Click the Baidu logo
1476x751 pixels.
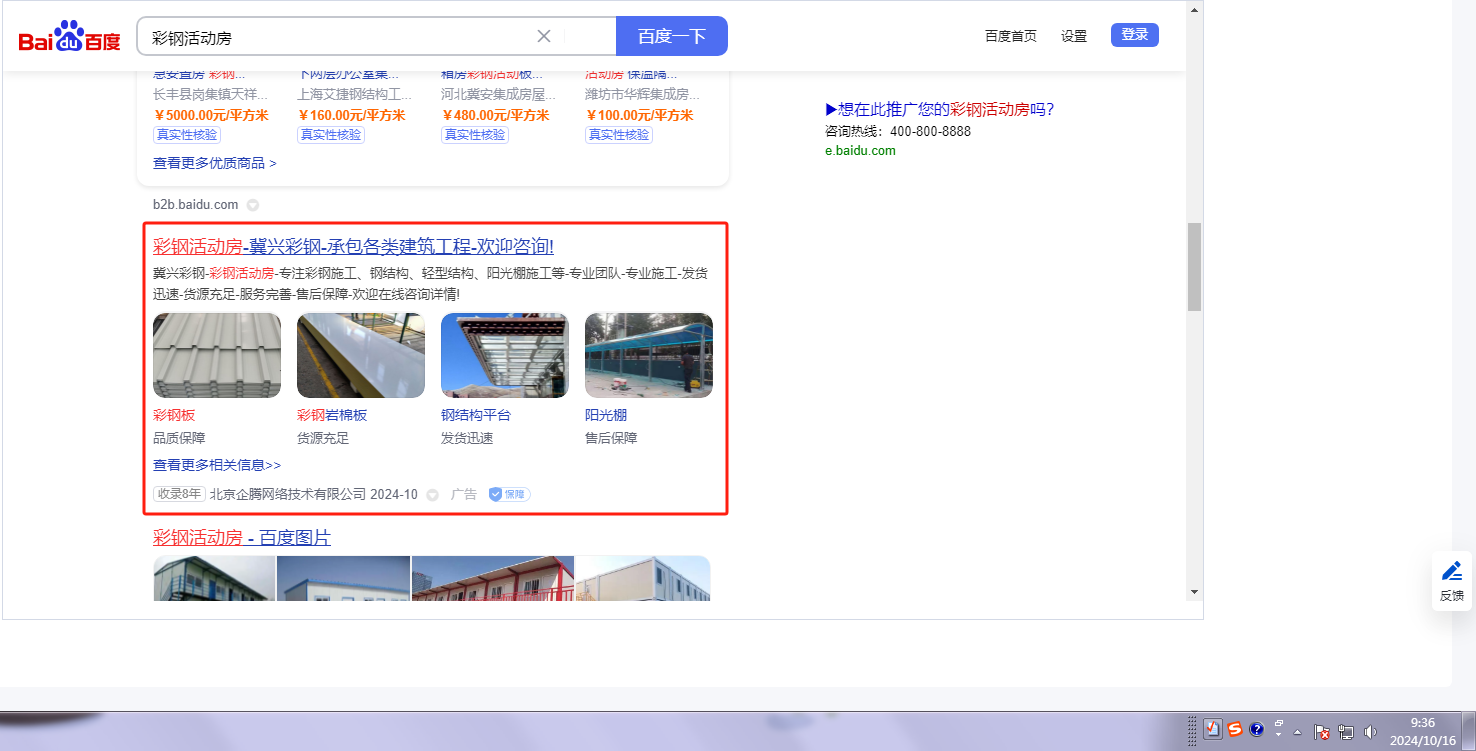69,37
